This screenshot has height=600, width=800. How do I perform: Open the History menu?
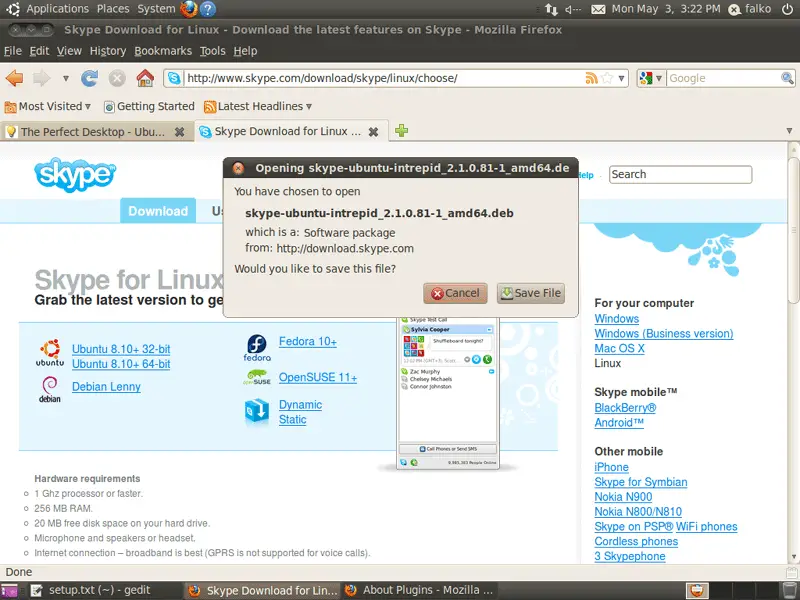pyautogui.click(x=108, y=51)
